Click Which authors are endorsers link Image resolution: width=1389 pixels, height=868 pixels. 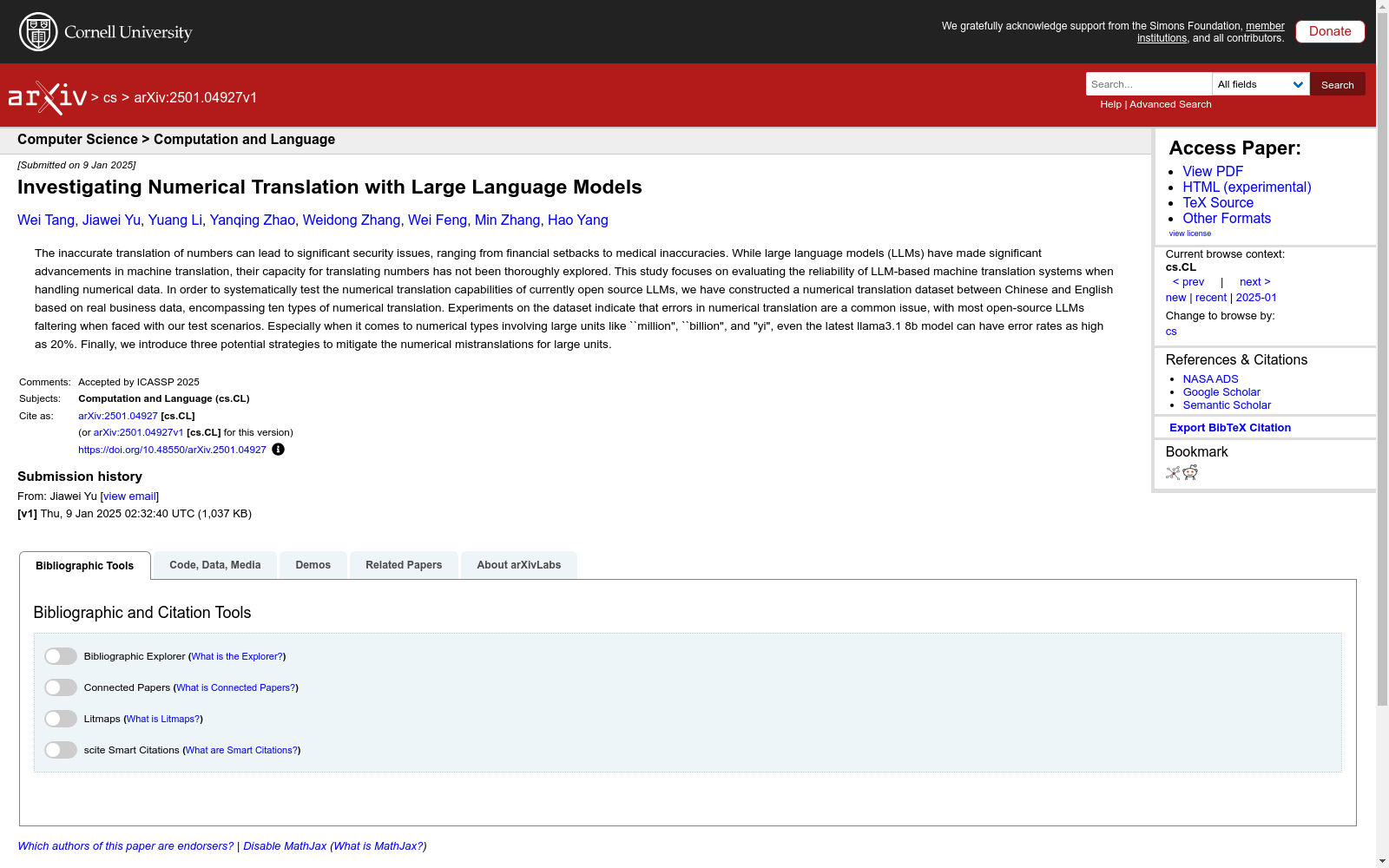point(126,846)
